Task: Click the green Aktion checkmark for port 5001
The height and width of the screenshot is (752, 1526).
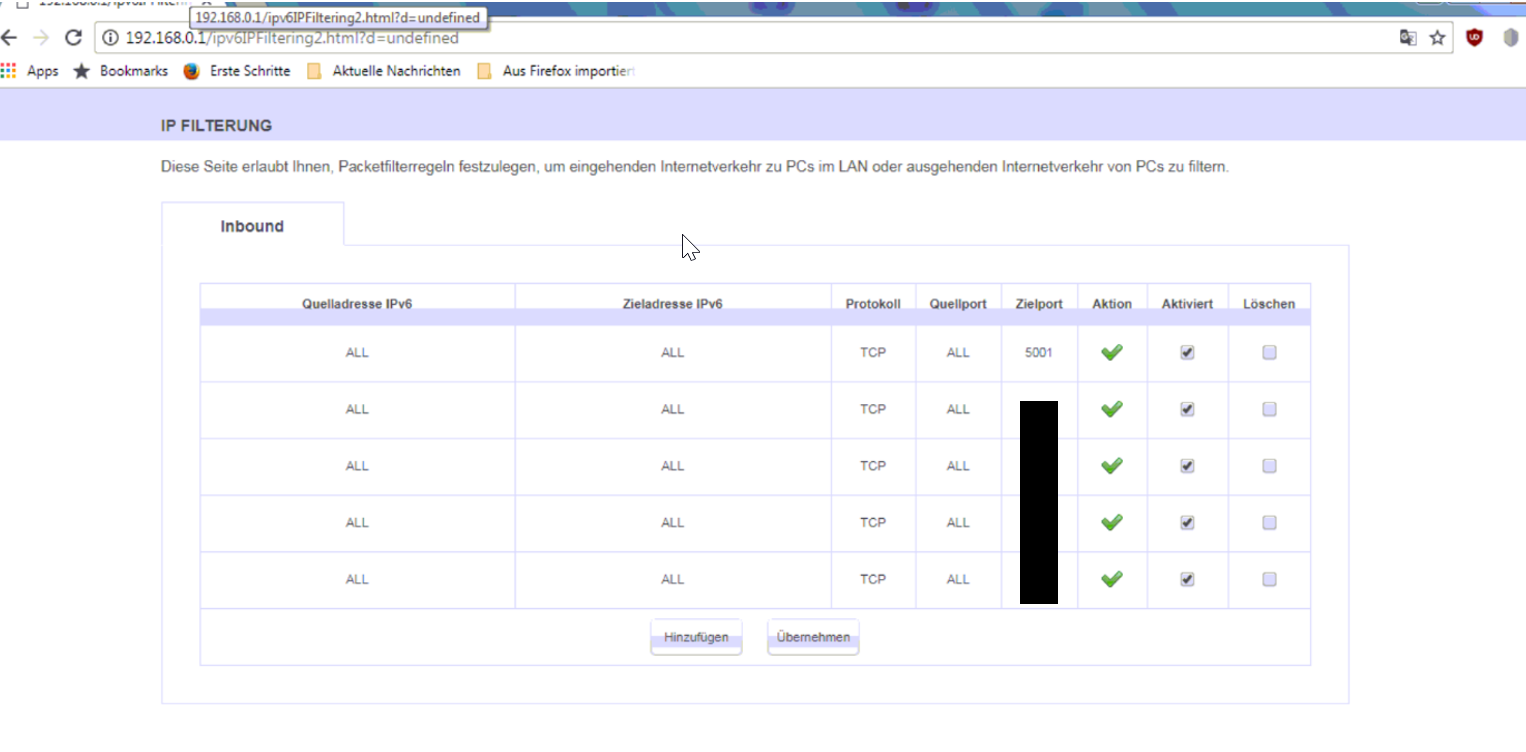Action: [x=1111, y=352]
